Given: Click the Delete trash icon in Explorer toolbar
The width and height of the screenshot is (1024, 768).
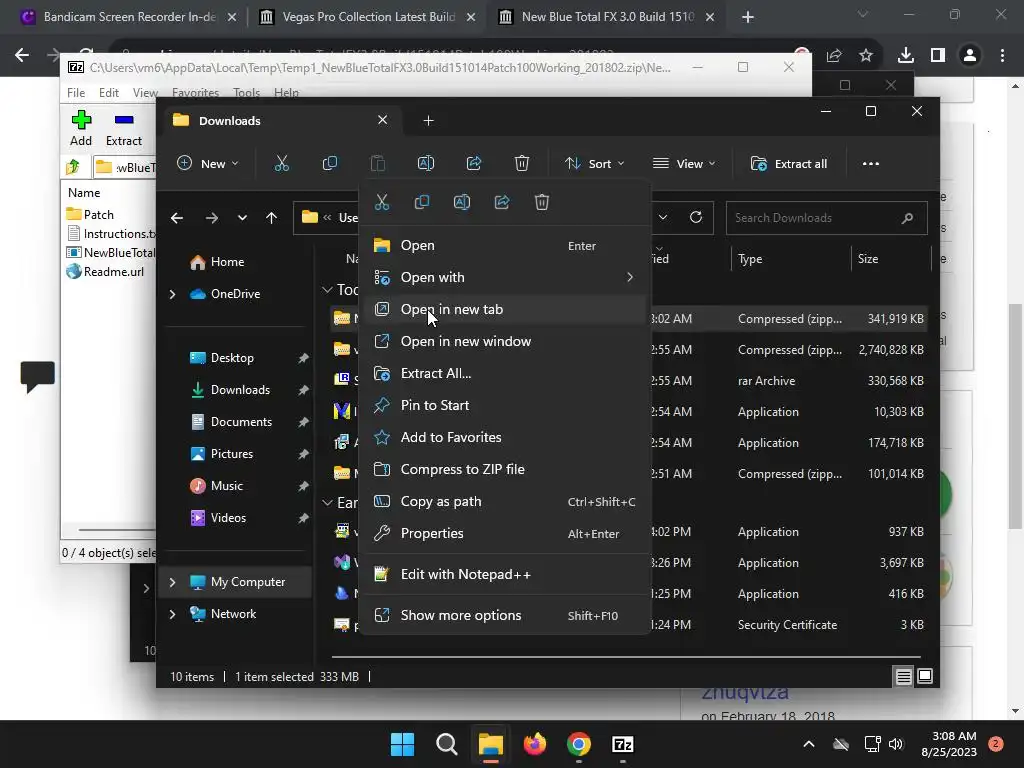Looking at the screenshot, I should (522, 163).
